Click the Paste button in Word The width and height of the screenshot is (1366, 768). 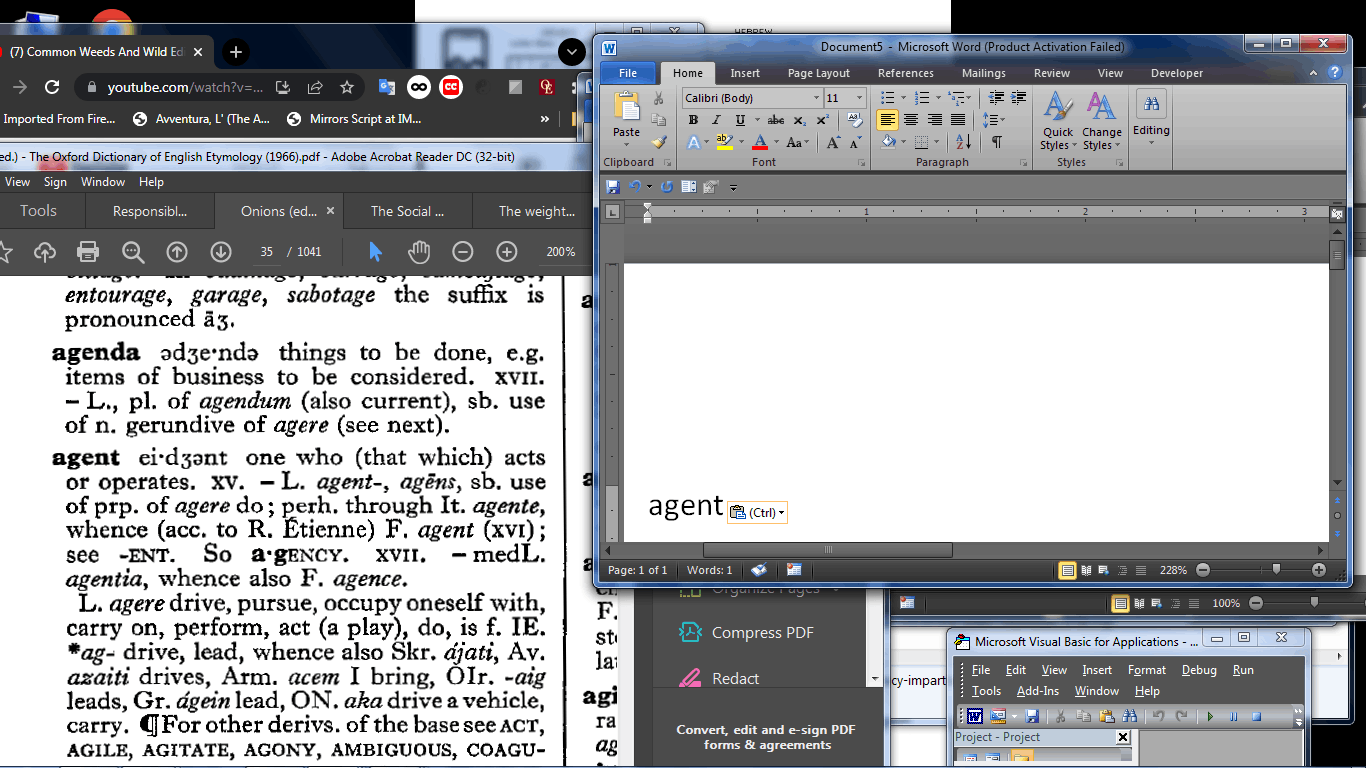point(627,116)
